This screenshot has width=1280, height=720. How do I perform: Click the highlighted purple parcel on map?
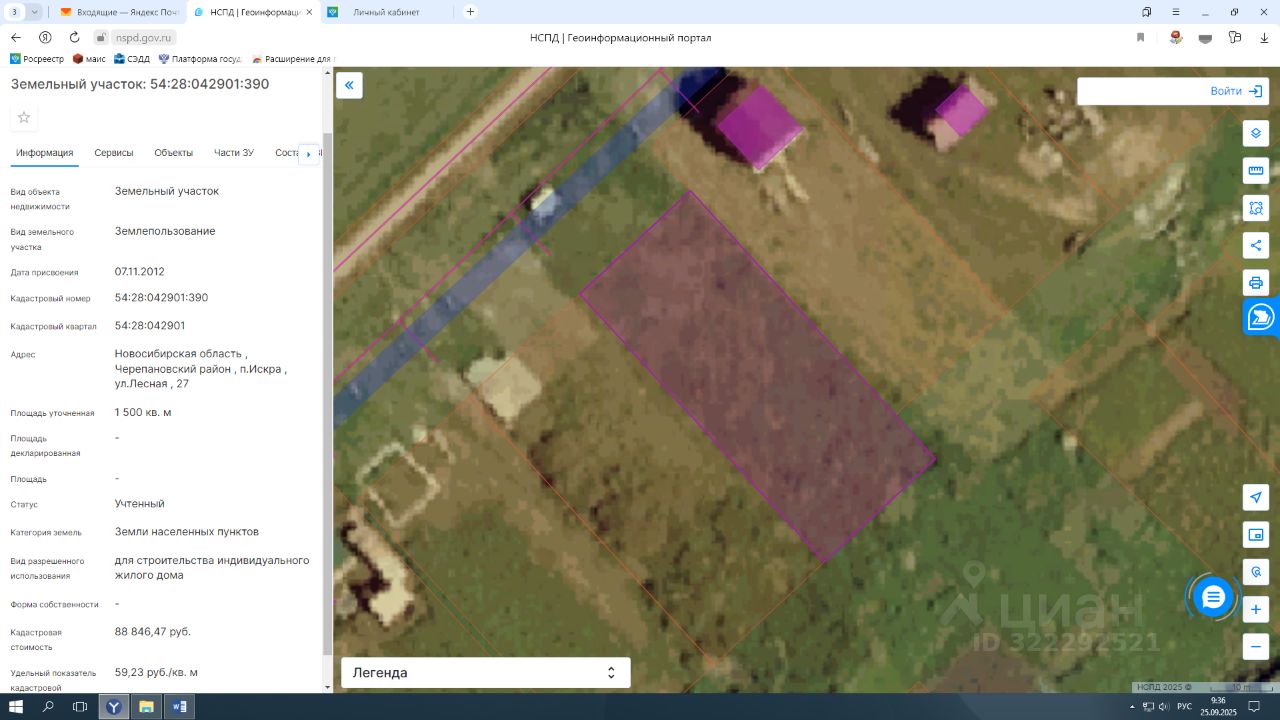[758, 376]
